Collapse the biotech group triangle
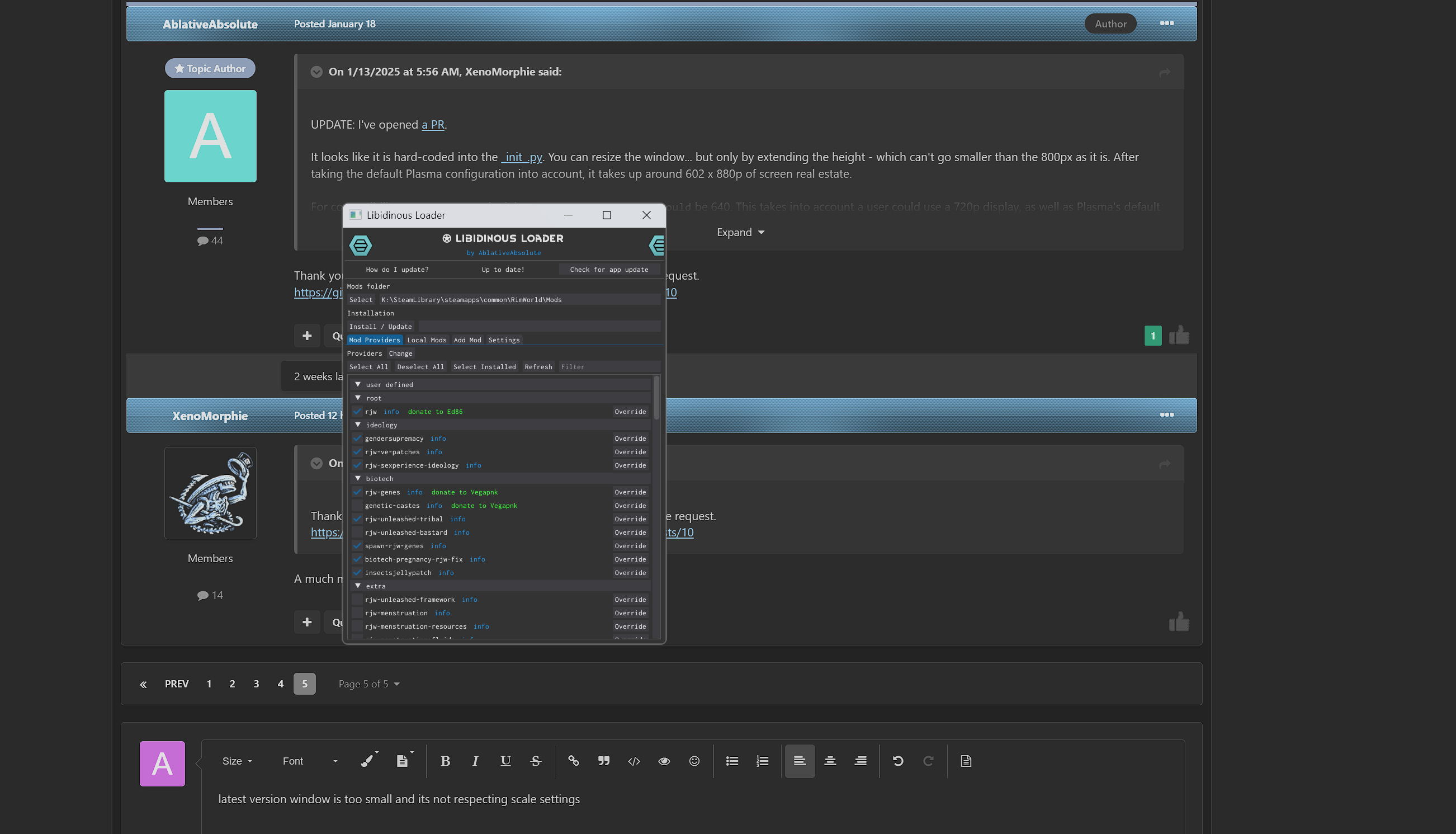This screenshot has width=1456, height=834. (358, 478)
